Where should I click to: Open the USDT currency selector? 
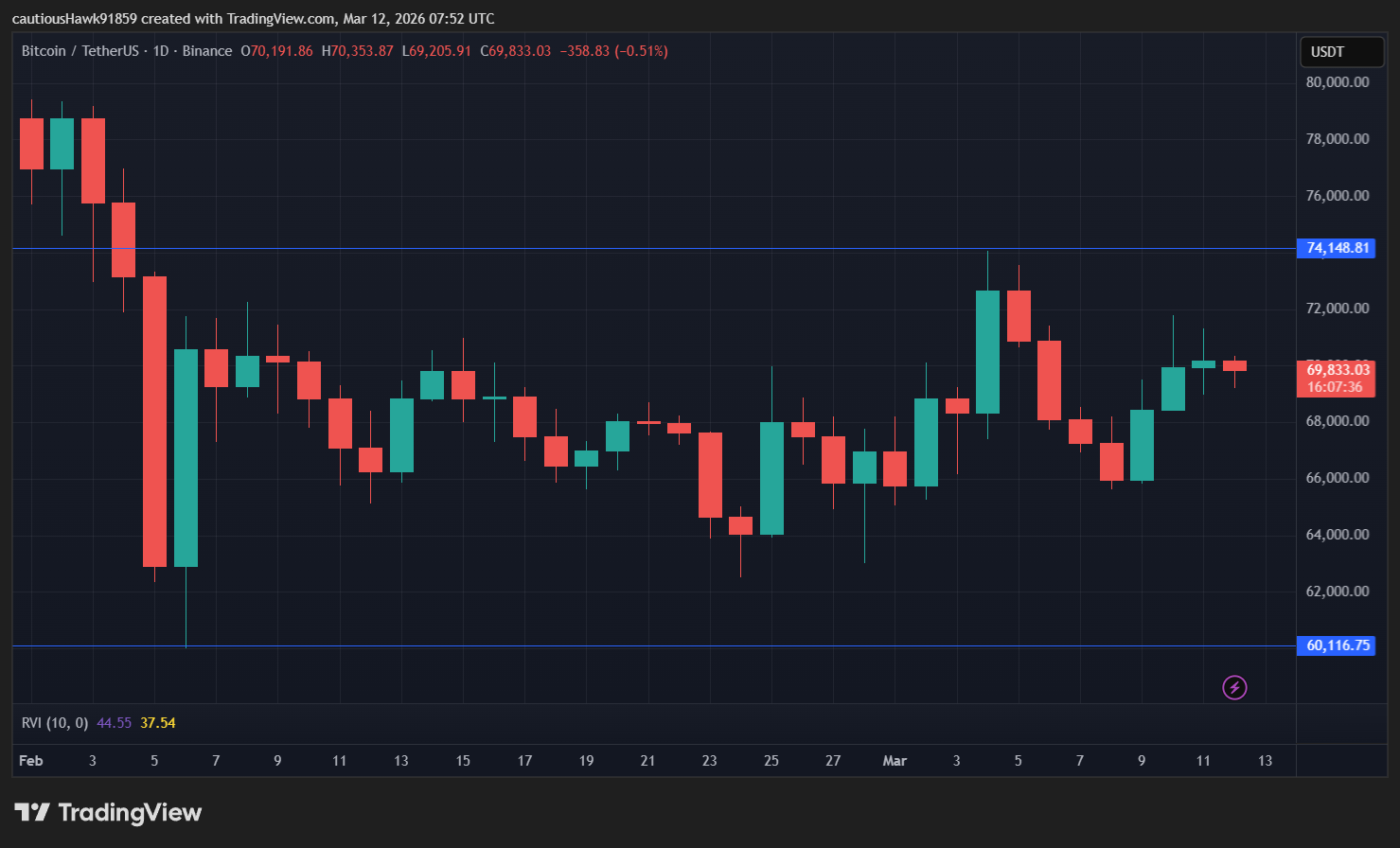pos(1341,52)
